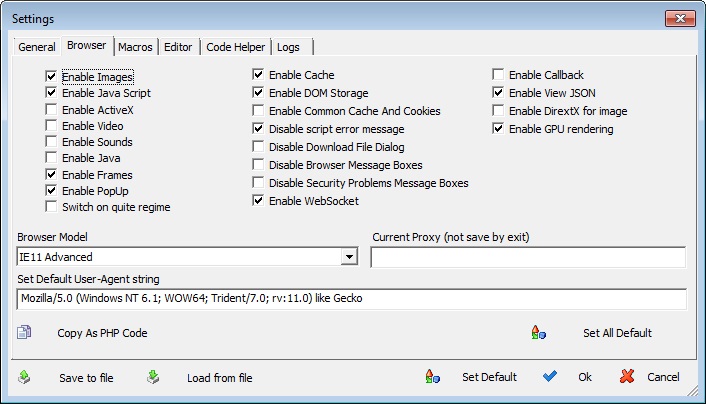
Task: Click the IE11 Advanced combo box
Action: pyautogui.click(x=187, y=257)
